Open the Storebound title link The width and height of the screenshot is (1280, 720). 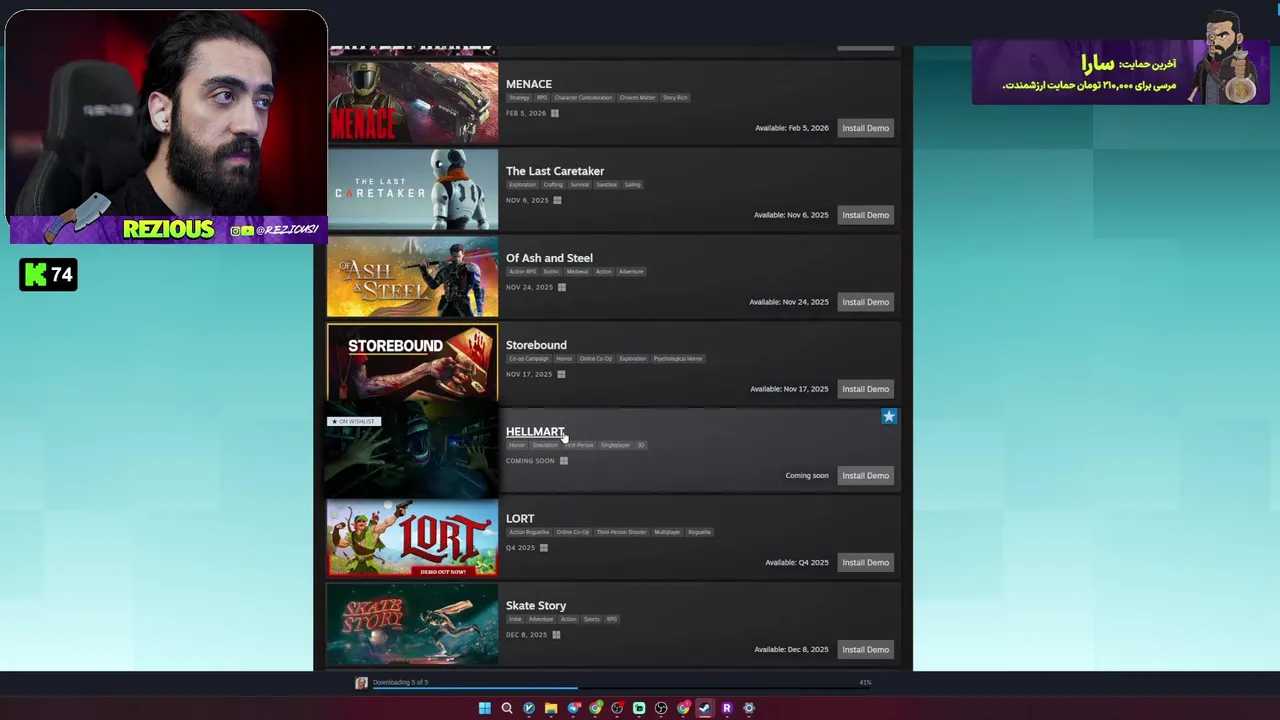[536, 345]
